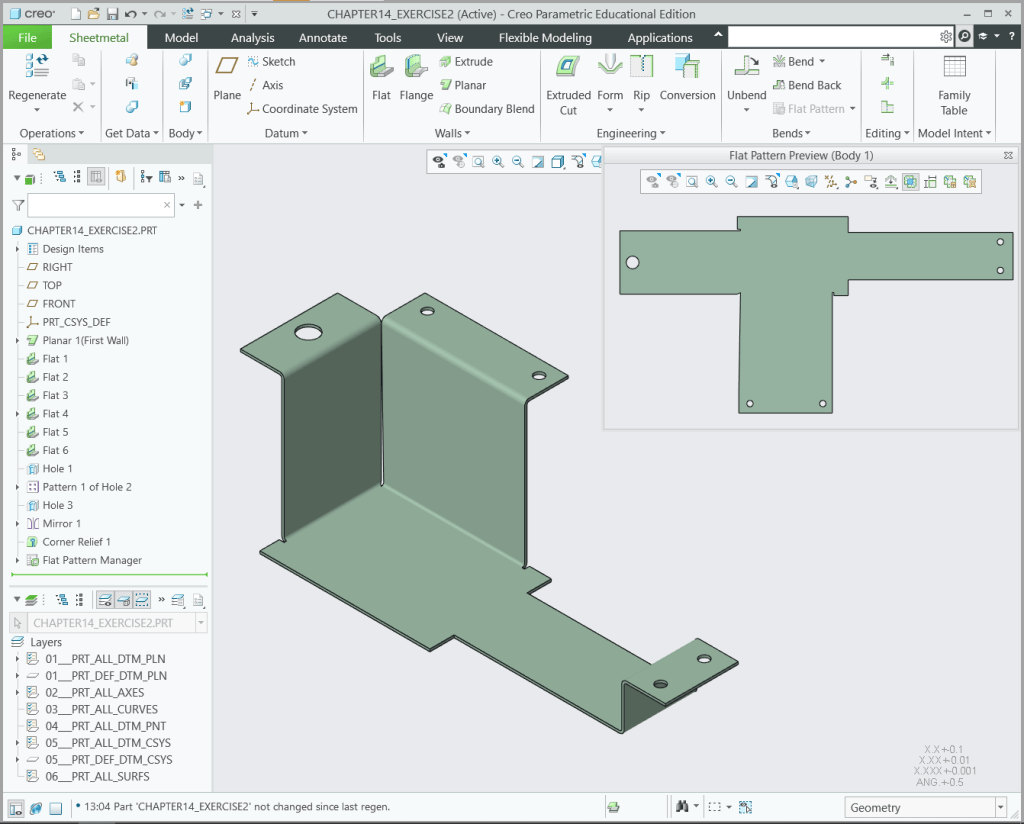1024x824 pixels.
Task: Choose the Planar wall tool
Action: pyautogui.click(x=463, y=85)
